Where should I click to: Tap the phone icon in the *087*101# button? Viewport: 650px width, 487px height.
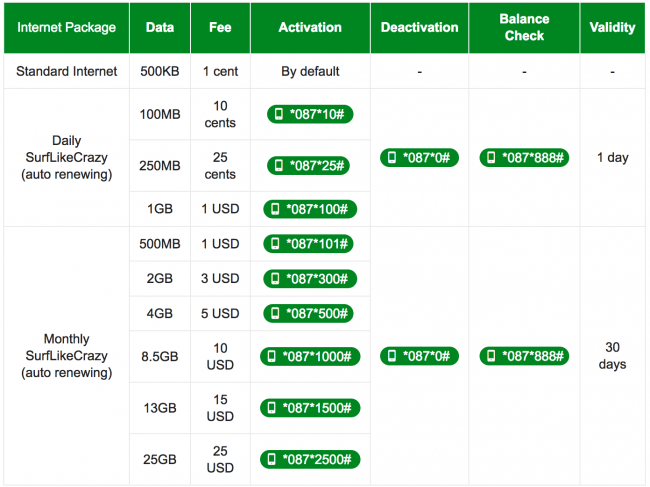(275, 244)
